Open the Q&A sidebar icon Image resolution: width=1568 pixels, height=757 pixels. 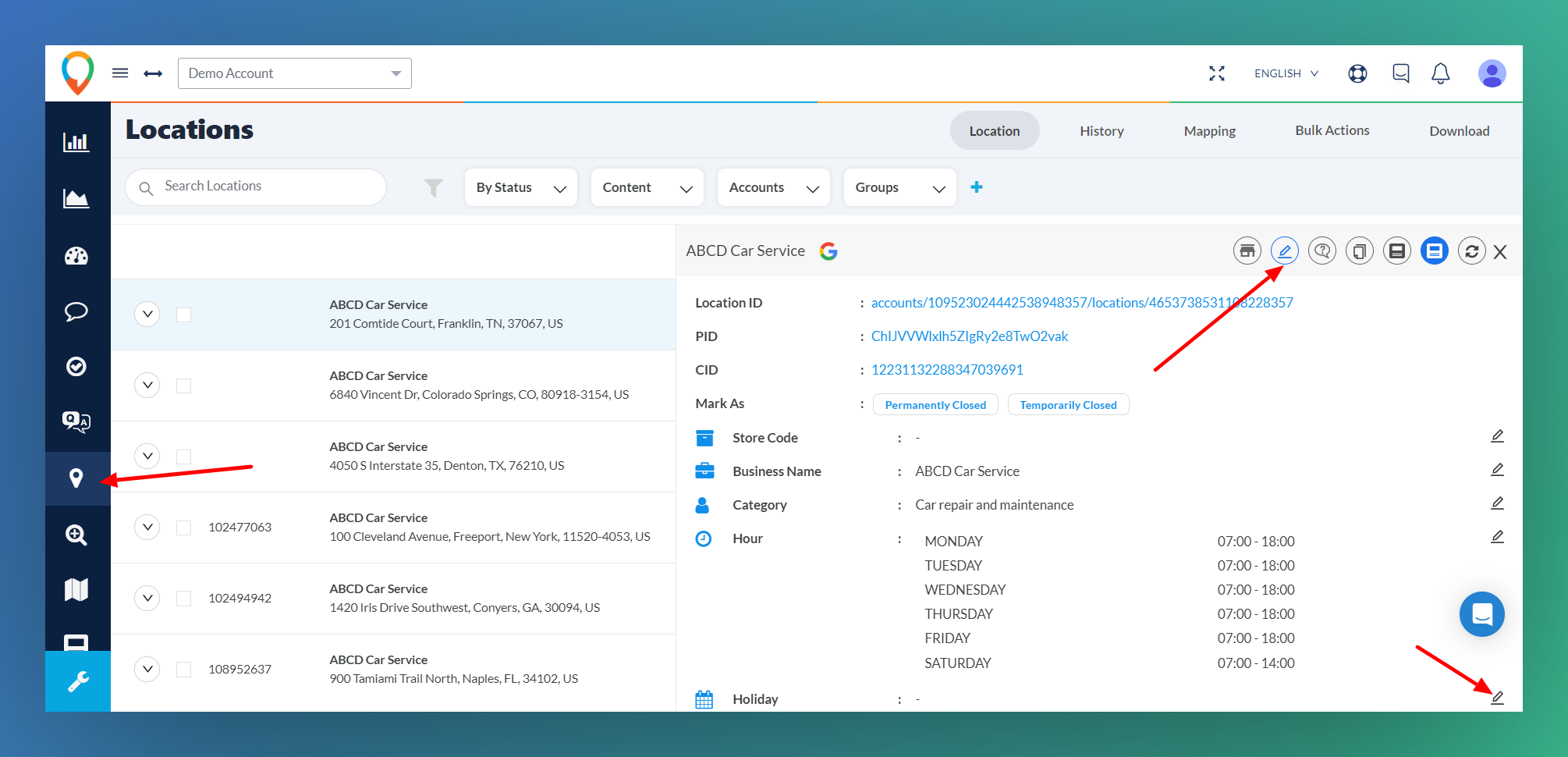[76, 421]
